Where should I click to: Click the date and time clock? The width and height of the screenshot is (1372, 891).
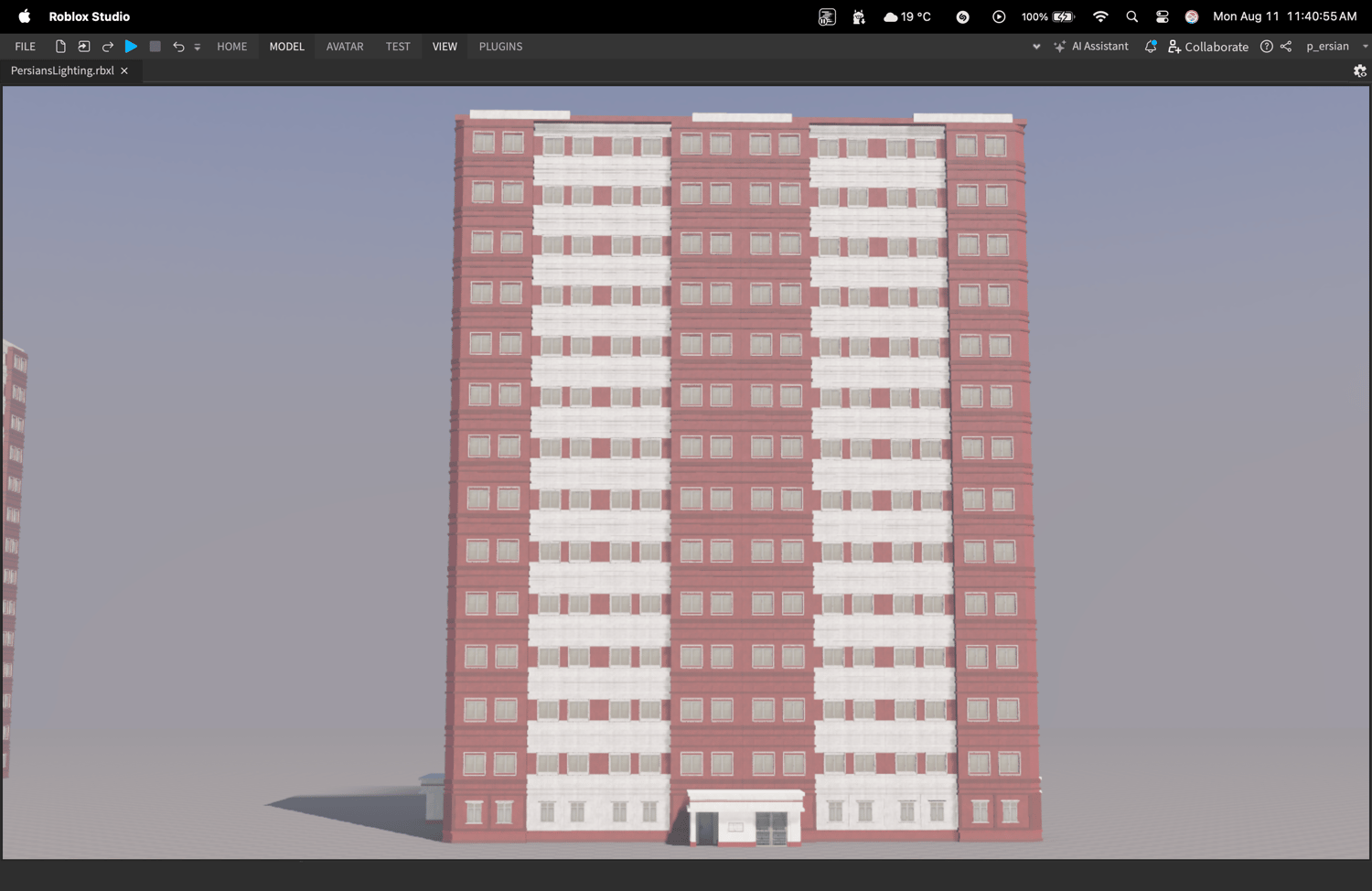pyautogui.click(x=1285, y=16)
